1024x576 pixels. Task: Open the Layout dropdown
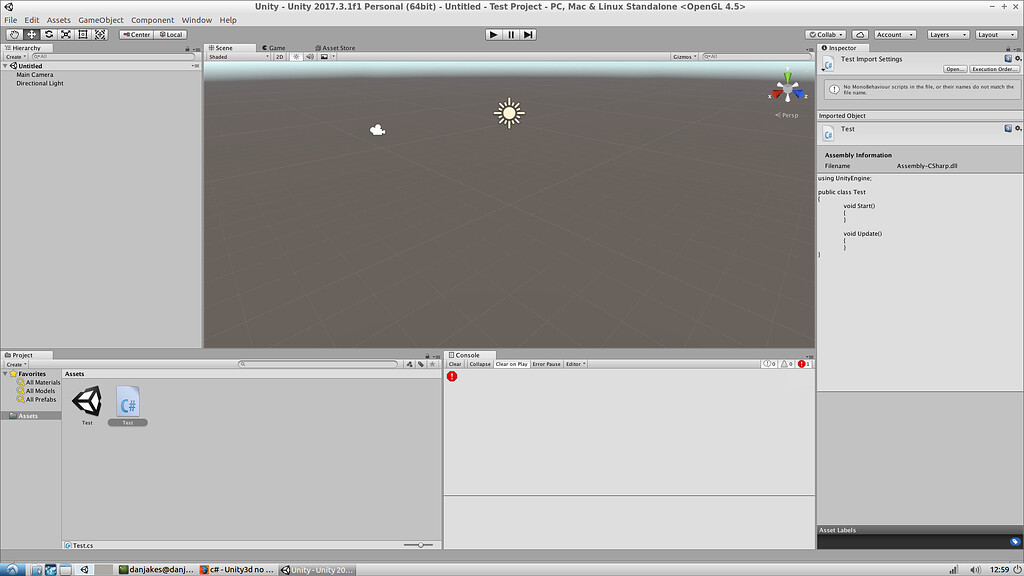(x=995, y=34)
